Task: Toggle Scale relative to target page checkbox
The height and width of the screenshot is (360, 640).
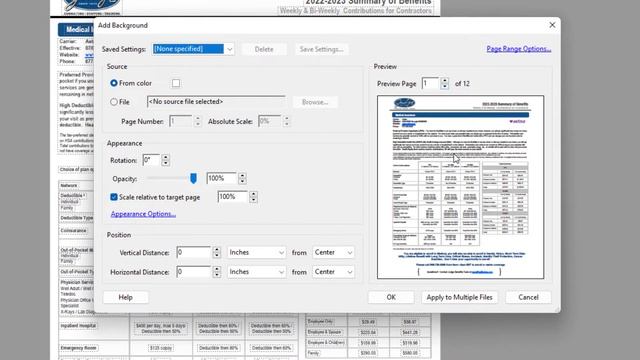Action: point(114,197)
